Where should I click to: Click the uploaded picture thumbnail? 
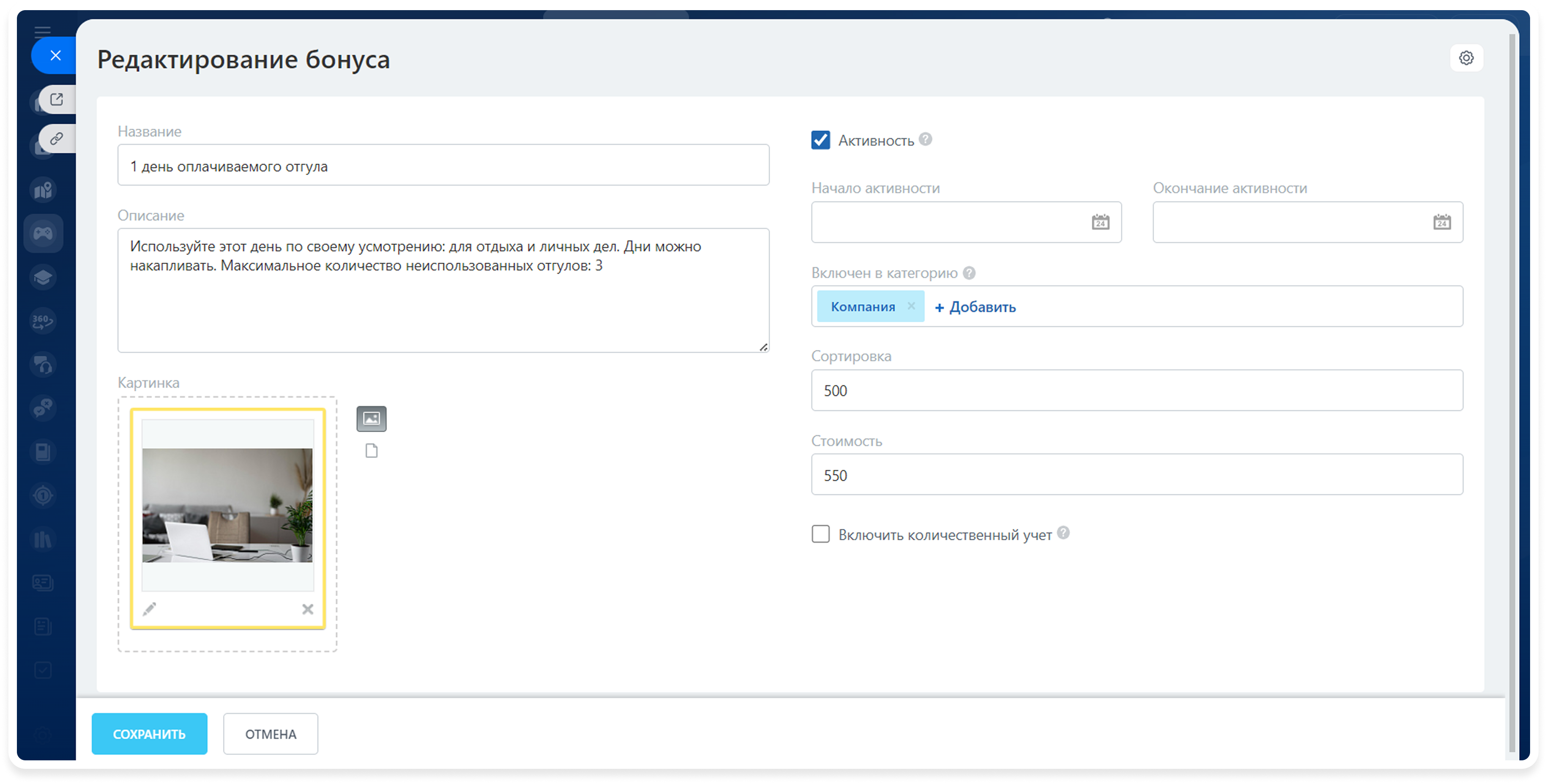point(227,505)
